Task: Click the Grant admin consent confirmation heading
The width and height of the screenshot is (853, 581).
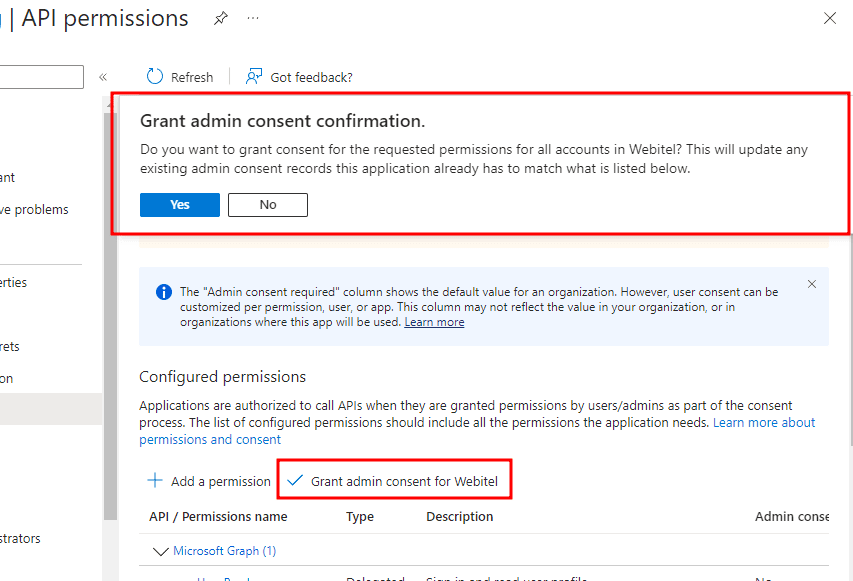Action: [282, 121]
